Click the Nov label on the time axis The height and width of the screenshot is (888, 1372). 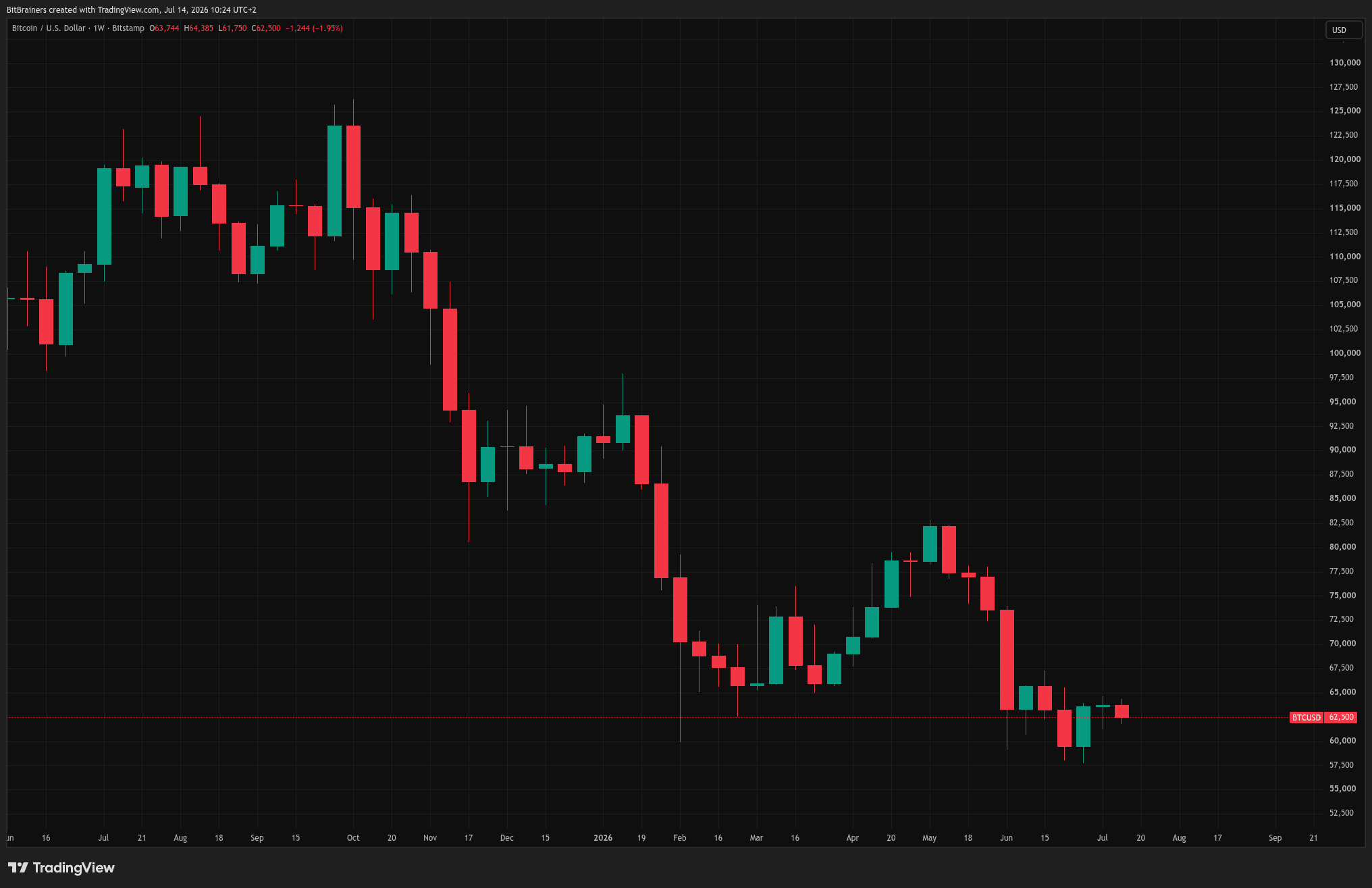tap(430, 838)
